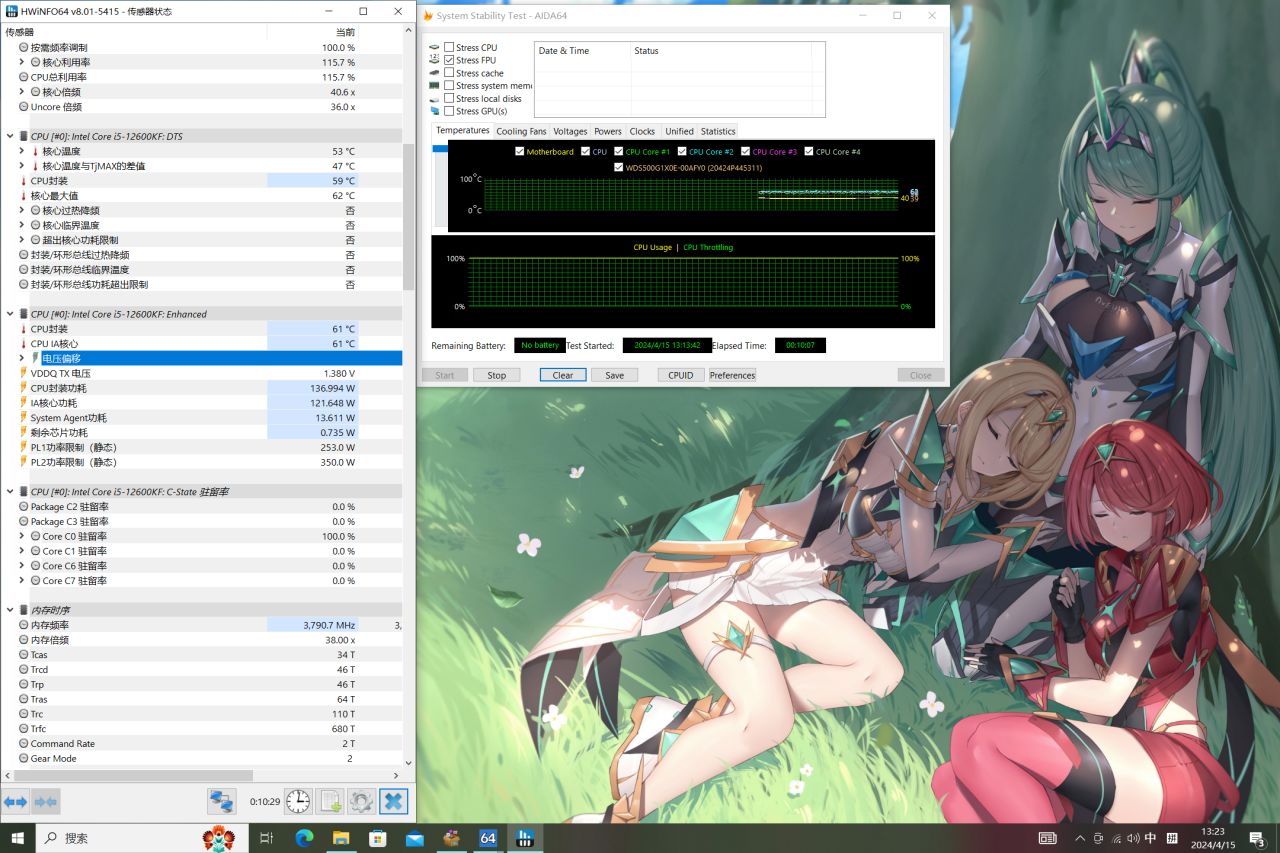Image resolution: width=1280 pixels, height=853 pixels.
Task: Enable the Stress system memory checkbox
Action: click(x=449, y=86)
